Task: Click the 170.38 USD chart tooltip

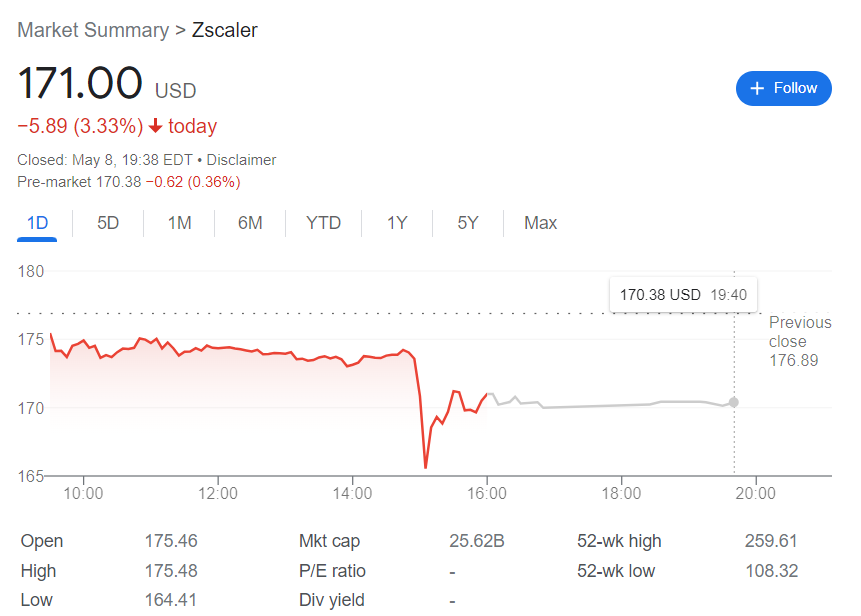Action: tap(683, 295)
